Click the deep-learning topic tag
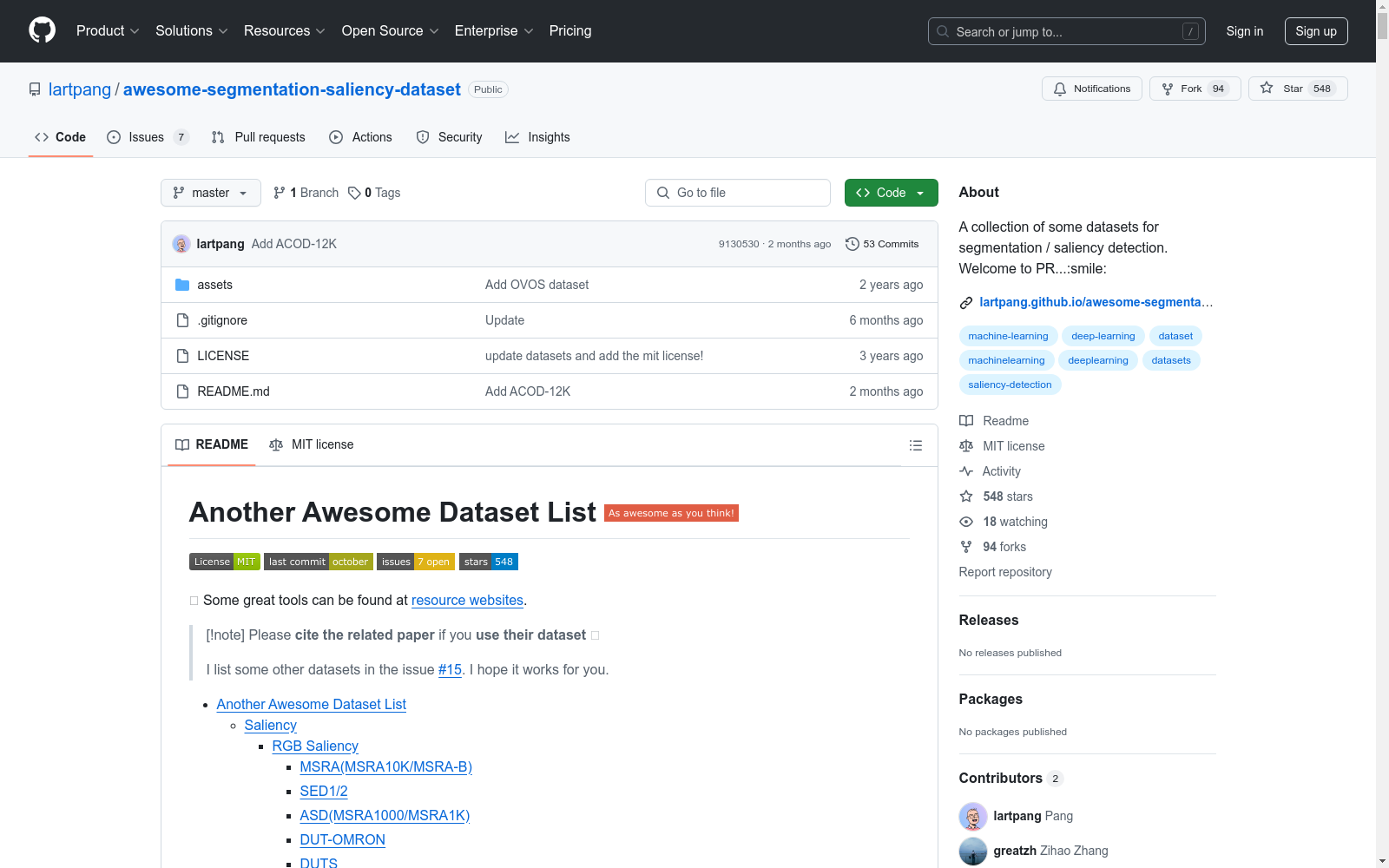Image resolution: width=1389 pixels, height=868 pixels. pyautogui.click(x=1103, y=336)
